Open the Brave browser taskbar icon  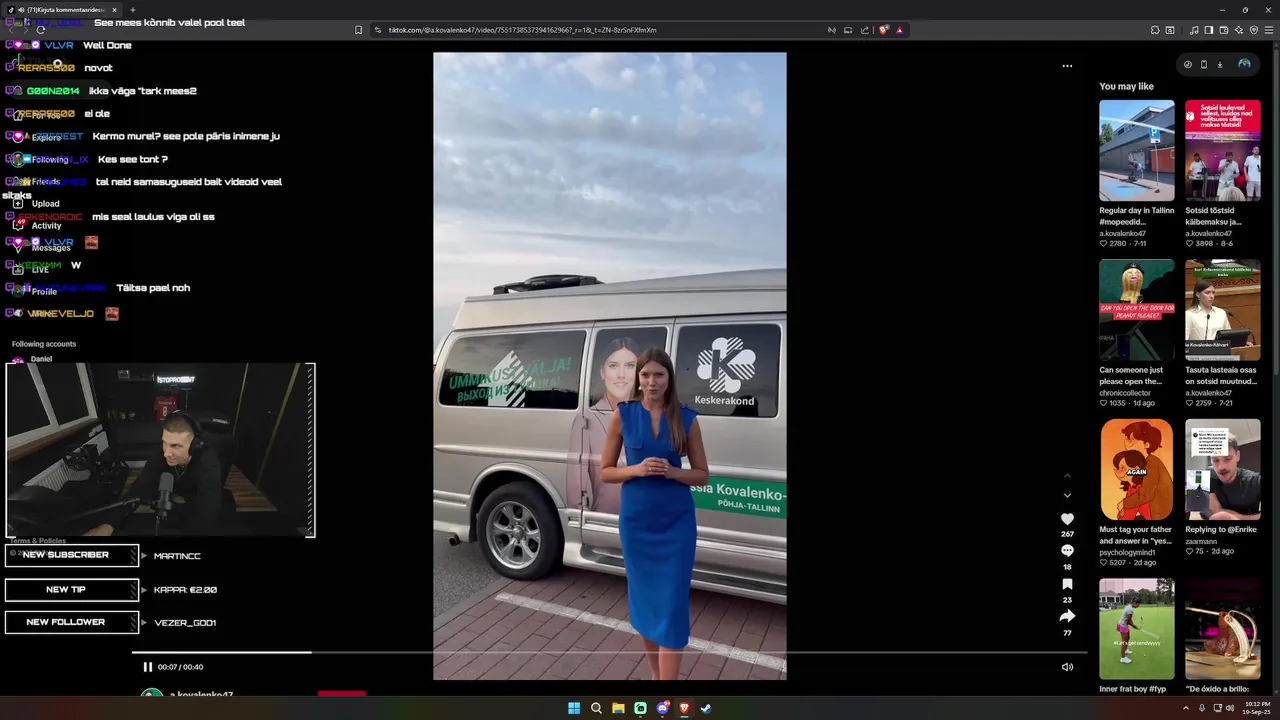coord(684,708)
